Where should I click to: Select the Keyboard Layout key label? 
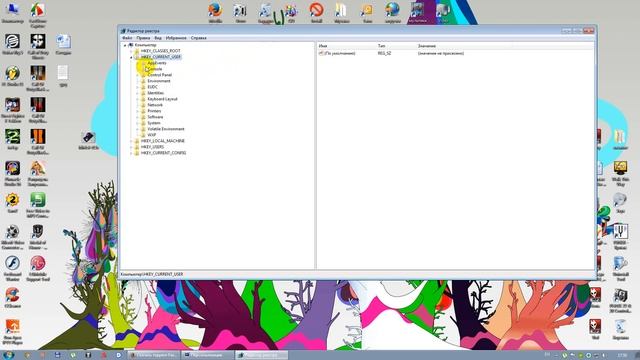pos(162,99)
